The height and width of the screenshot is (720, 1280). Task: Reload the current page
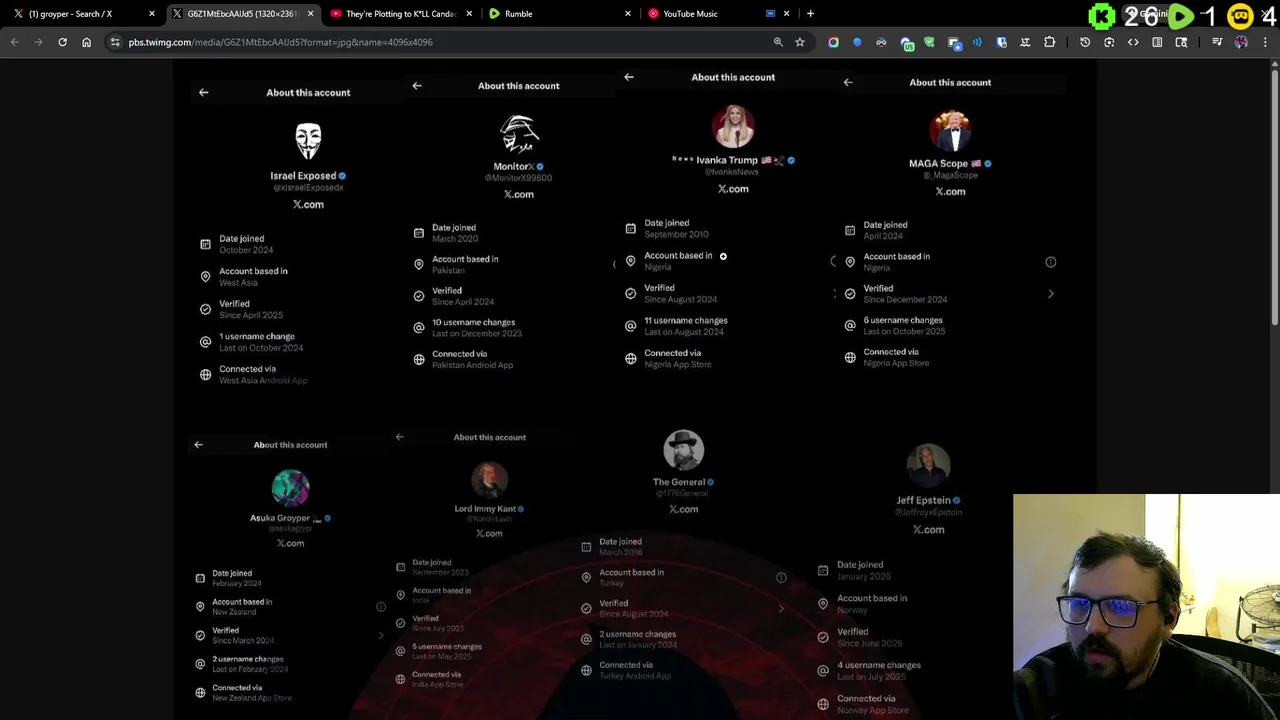62,42
